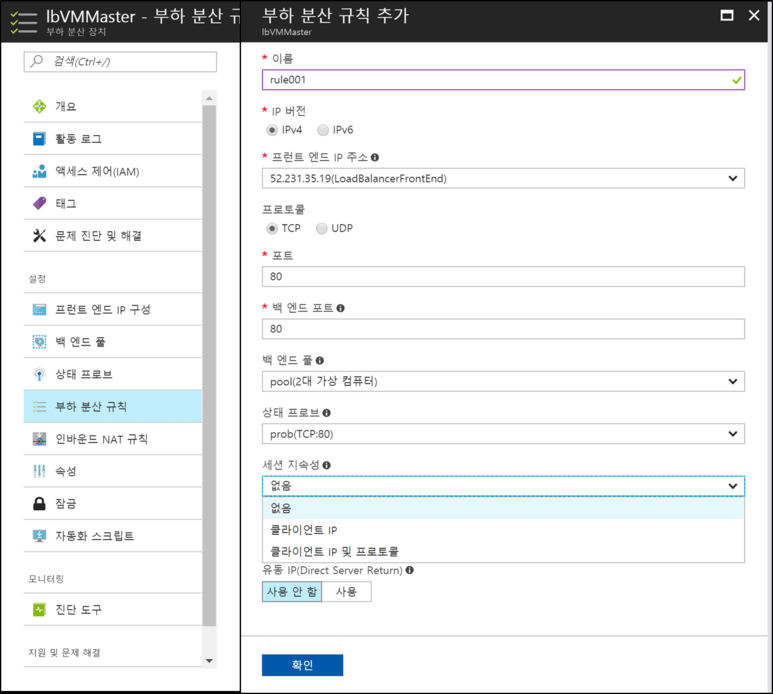773x694 pixels.
Task: Select the UDP protocol radio button
Action: [321, 228]
